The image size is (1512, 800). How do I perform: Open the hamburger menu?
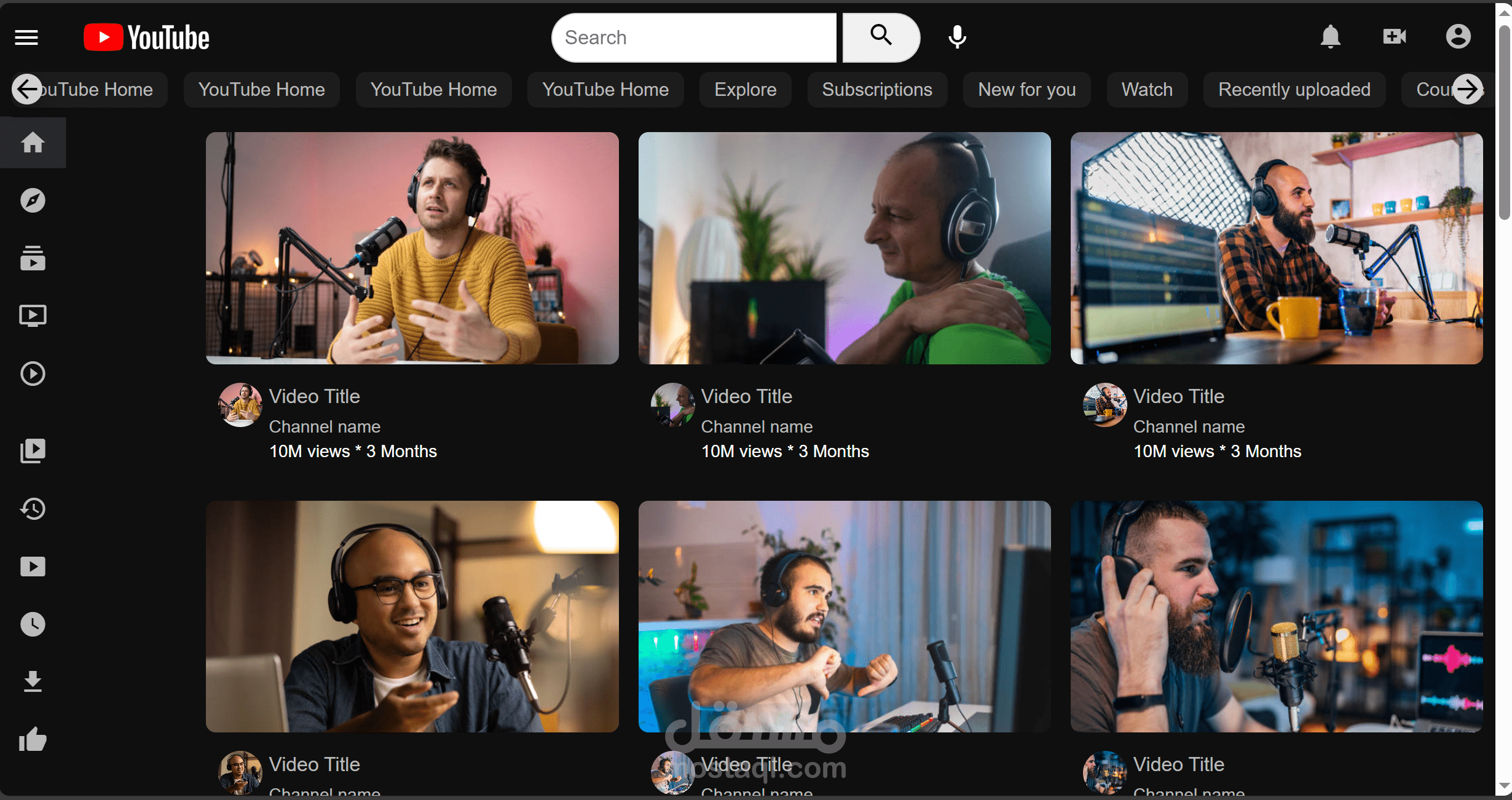pyautogui.click(x=26, y=37)
